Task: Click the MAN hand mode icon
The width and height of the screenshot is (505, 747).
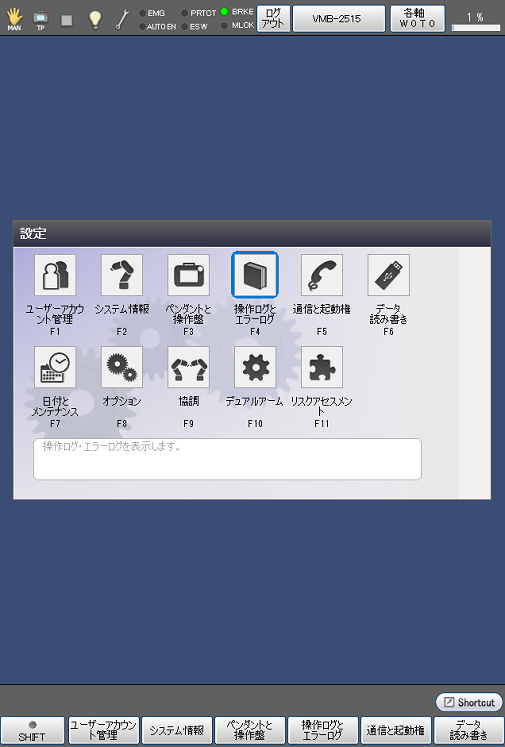Action: (14, 20)
